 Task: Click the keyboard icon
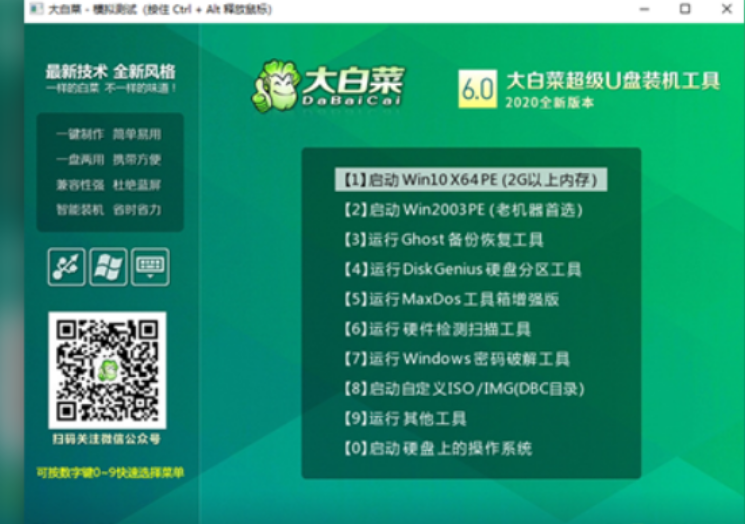150,267
